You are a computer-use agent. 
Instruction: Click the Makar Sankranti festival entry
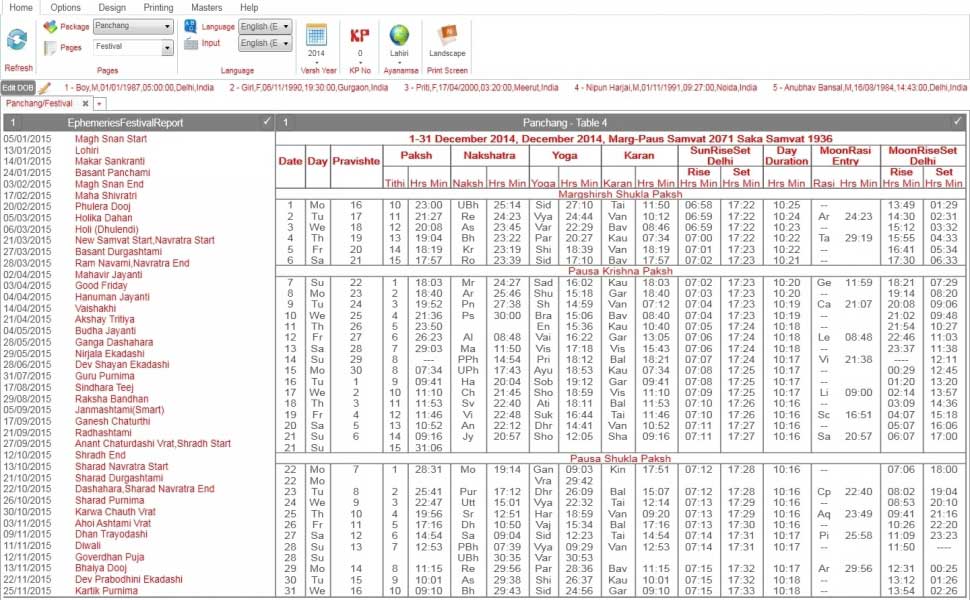(x=110, y=161)
